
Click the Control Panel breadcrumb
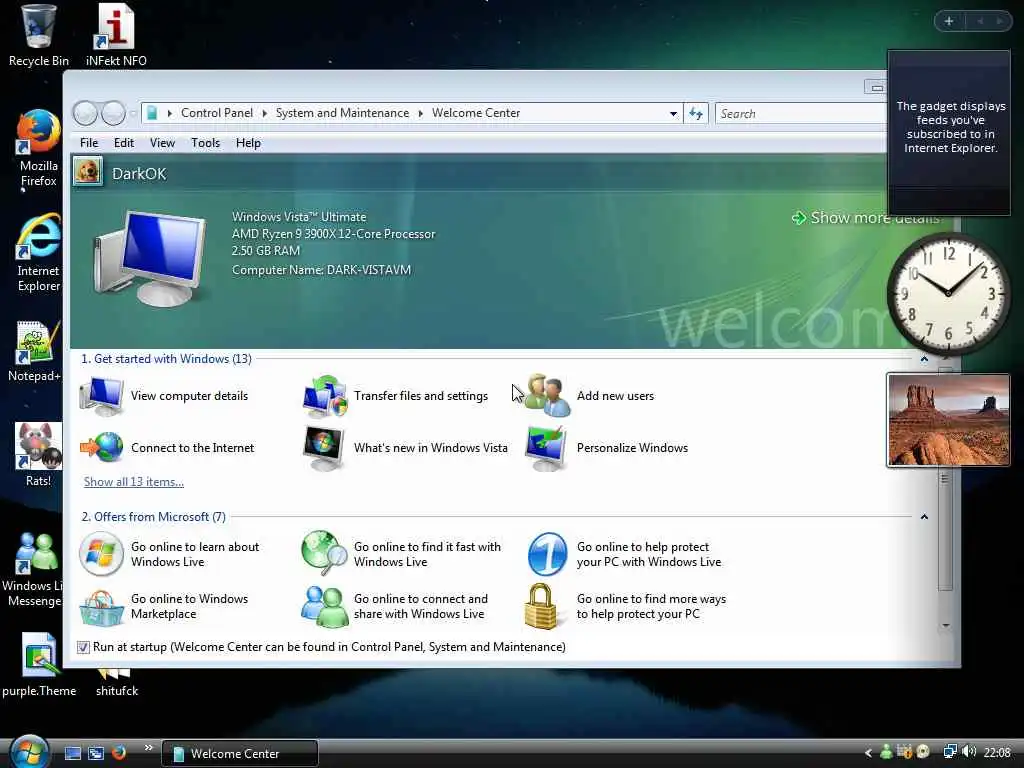(217, 114)
